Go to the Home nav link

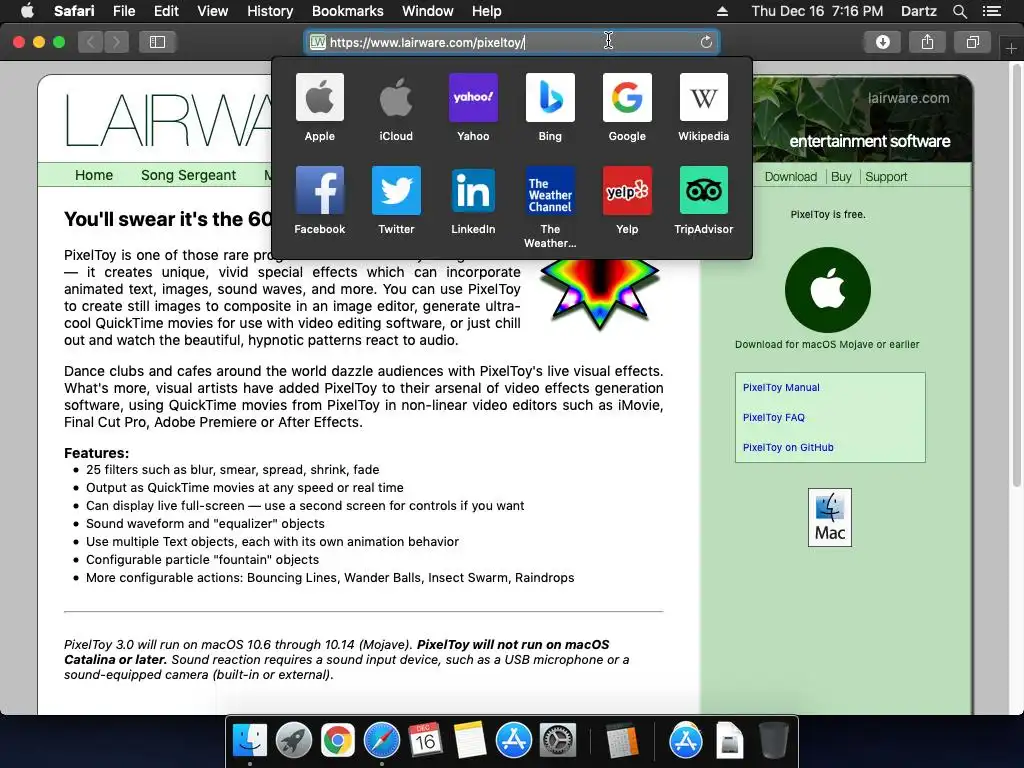(94, 175)
